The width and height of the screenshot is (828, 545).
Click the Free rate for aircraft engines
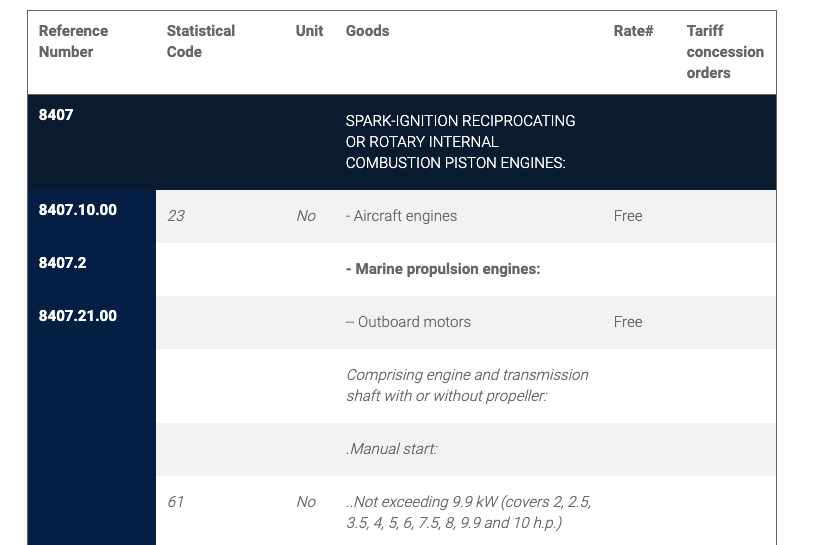point(628,216)
